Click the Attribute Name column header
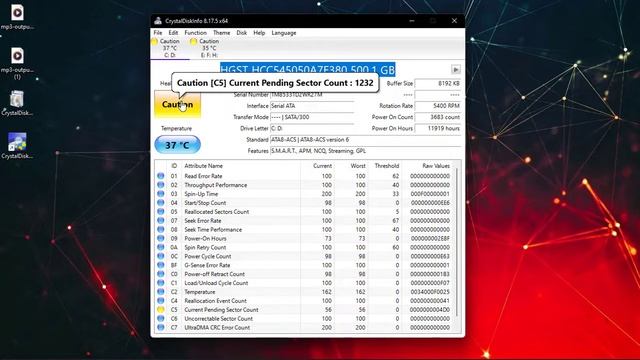Image resolution: width=640 pixels, height=360 pixels. 203,166
